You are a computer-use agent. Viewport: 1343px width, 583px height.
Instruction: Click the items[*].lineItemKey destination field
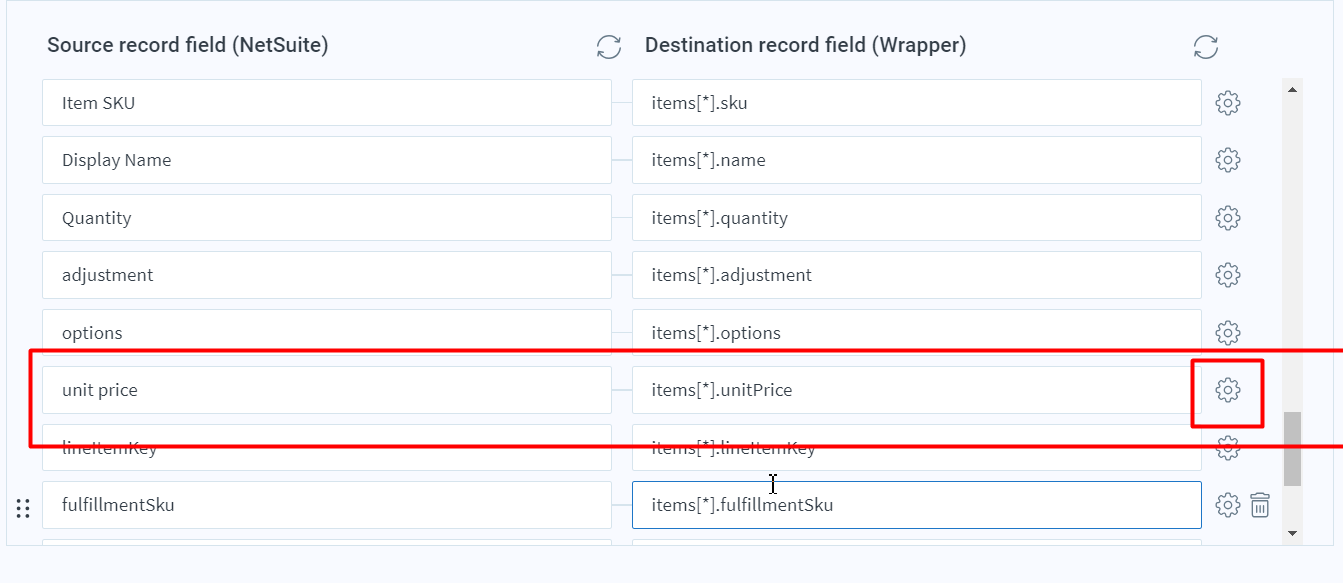click(917, 448)
